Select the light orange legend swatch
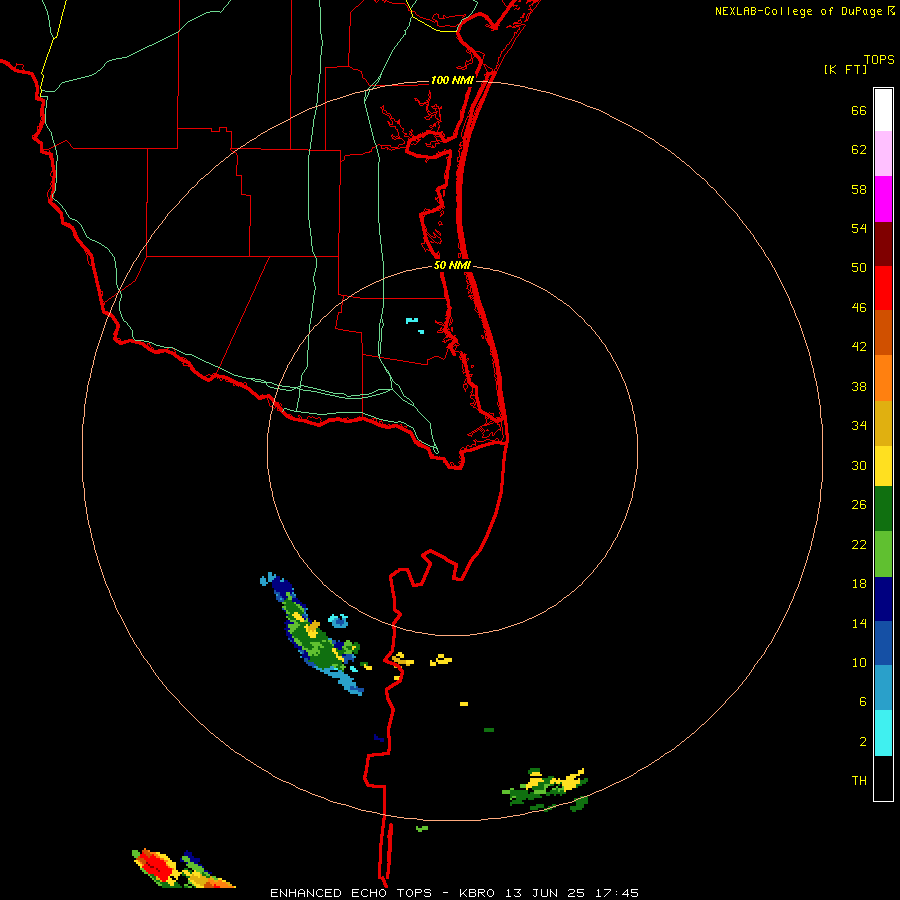 pyautogui.click(x=883, y=378)
